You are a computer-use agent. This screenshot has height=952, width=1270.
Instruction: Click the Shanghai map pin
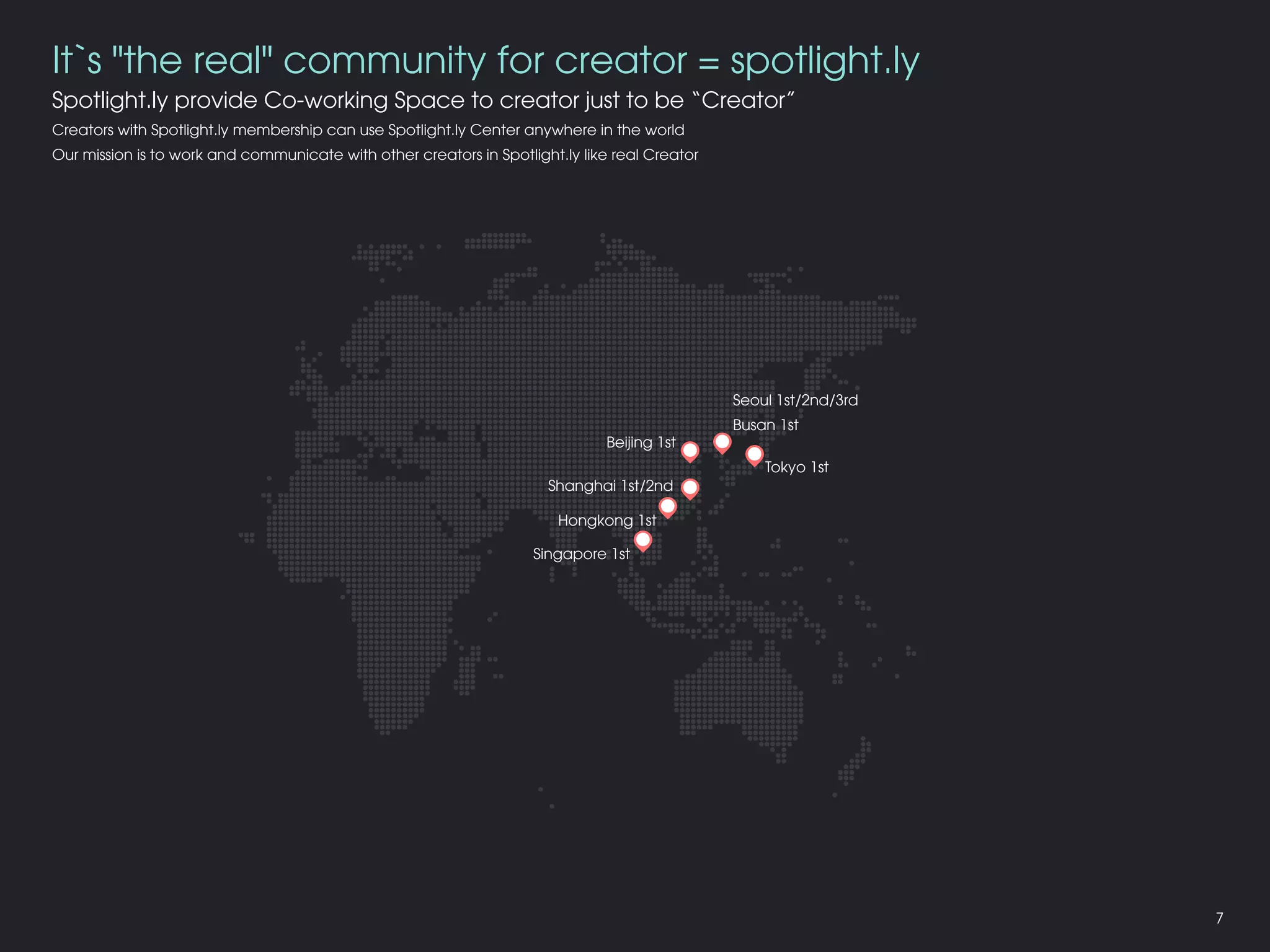tap(690, 489)
